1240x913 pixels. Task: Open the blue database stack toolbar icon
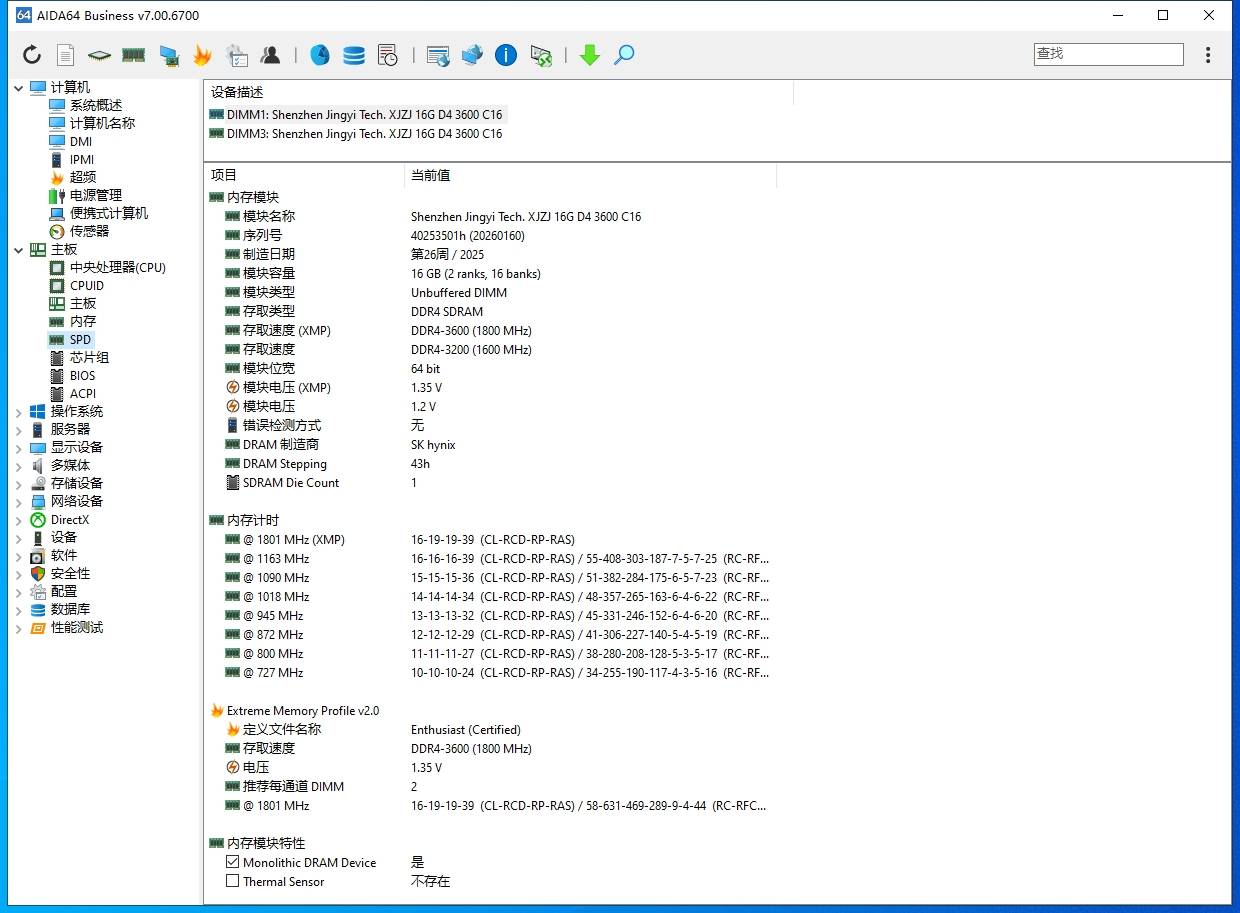[x=354, y=55]
